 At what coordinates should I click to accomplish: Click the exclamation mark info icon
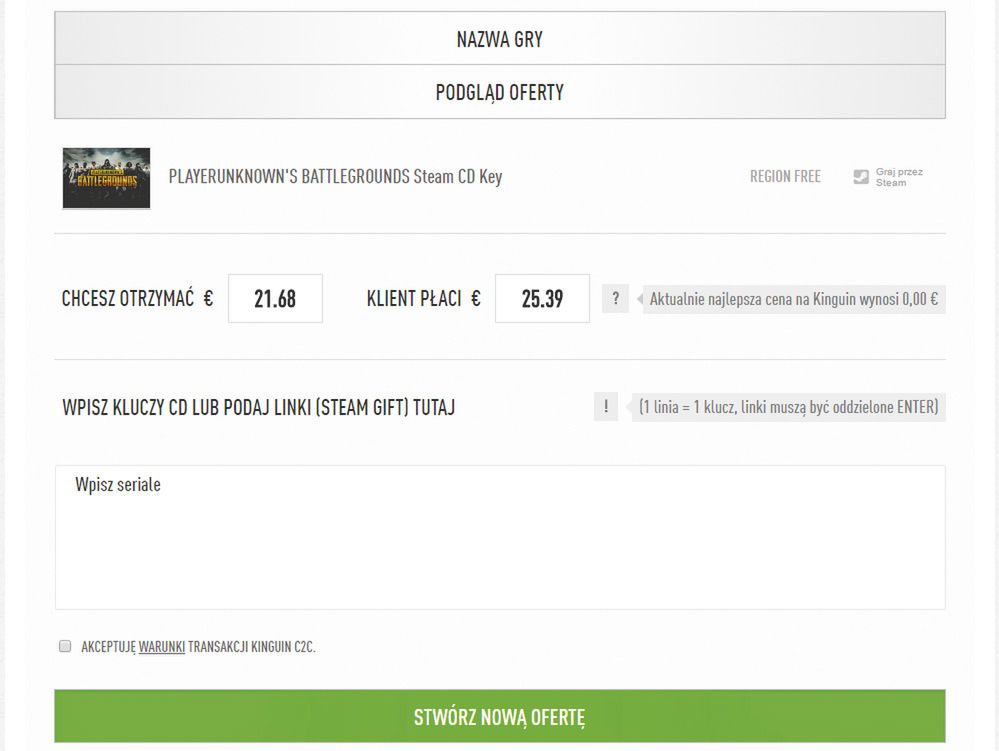pyautogui.click(x=606, y=407)
